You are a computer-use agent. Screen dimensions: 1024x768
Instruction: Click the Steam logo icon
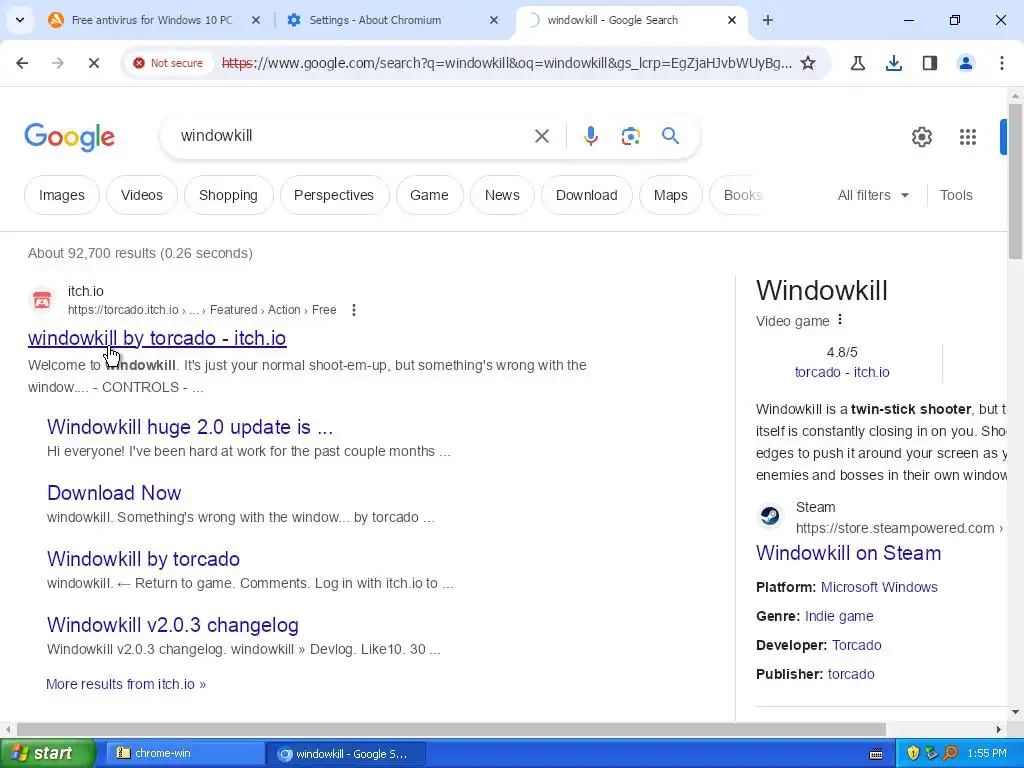tap(770, 516)
